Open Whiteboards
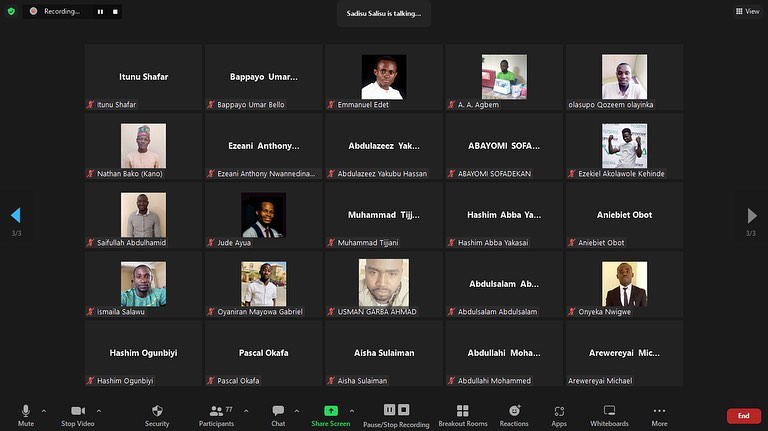The height and width of the screenshot is (431, 768). pos(609,411)
